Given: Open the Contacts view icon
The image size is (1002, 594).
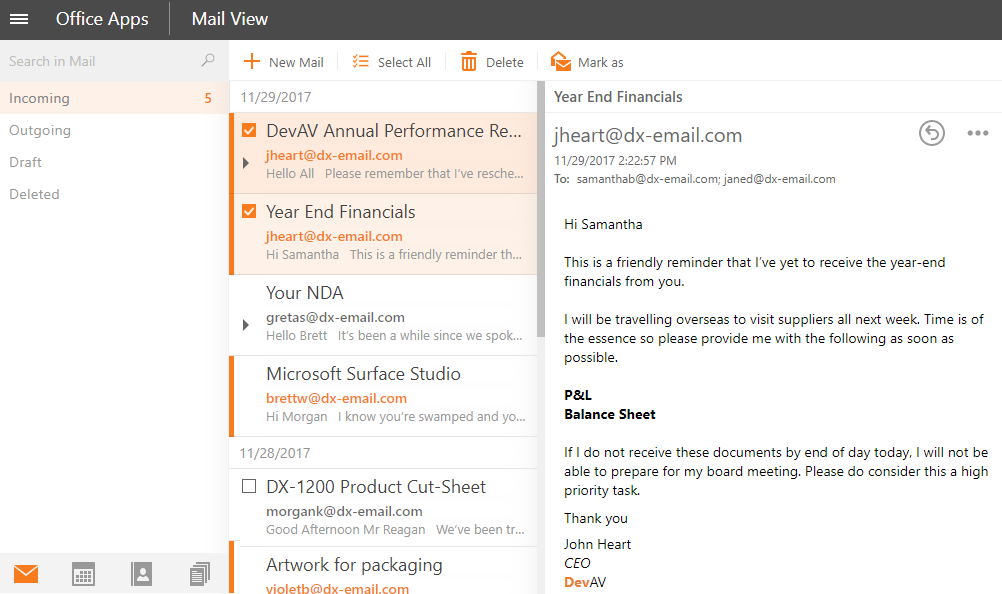Looking at the screenshot, I should (x=142, y=574).
